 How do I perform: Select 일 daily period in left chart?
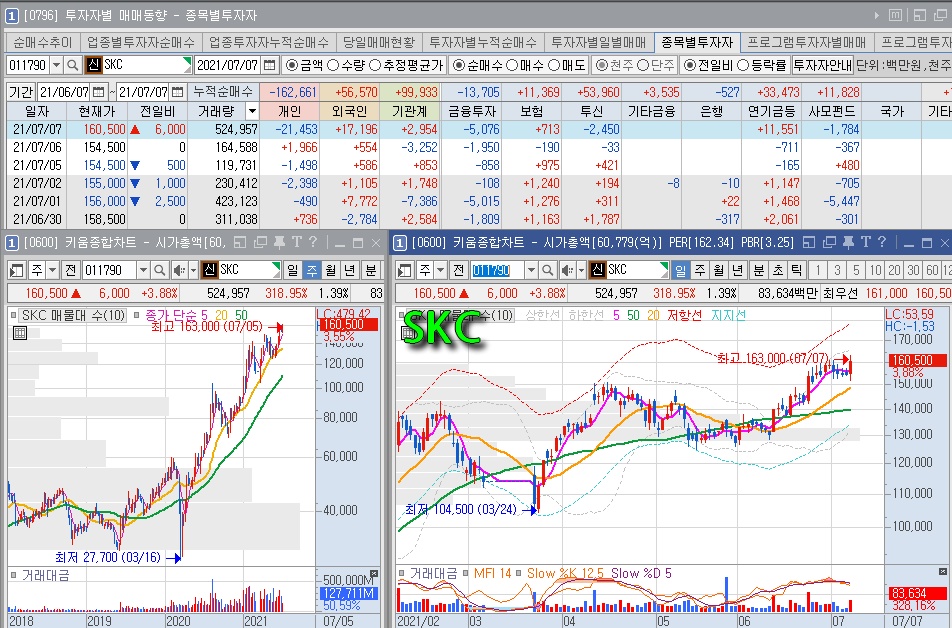click(293, 270)
